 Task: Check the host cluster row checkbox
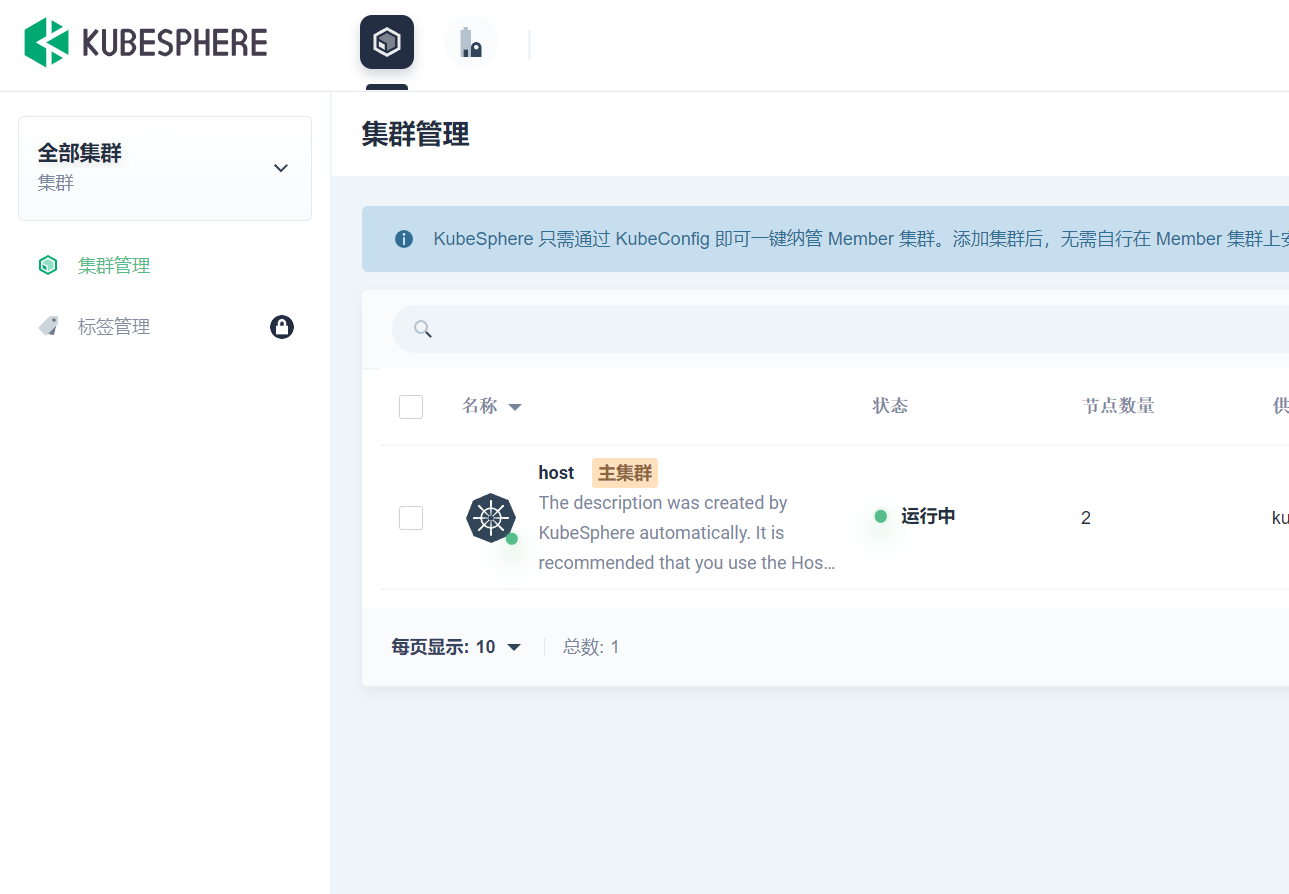(x=411, y=518)
